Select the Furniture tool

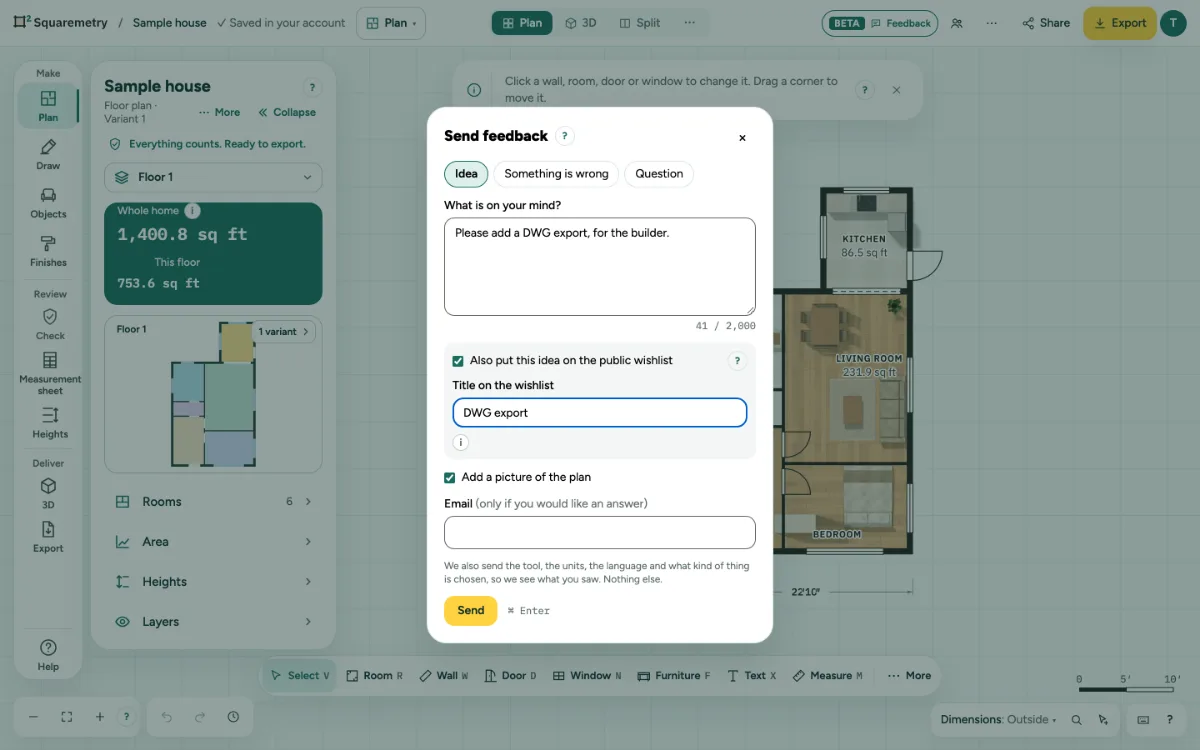674,676
